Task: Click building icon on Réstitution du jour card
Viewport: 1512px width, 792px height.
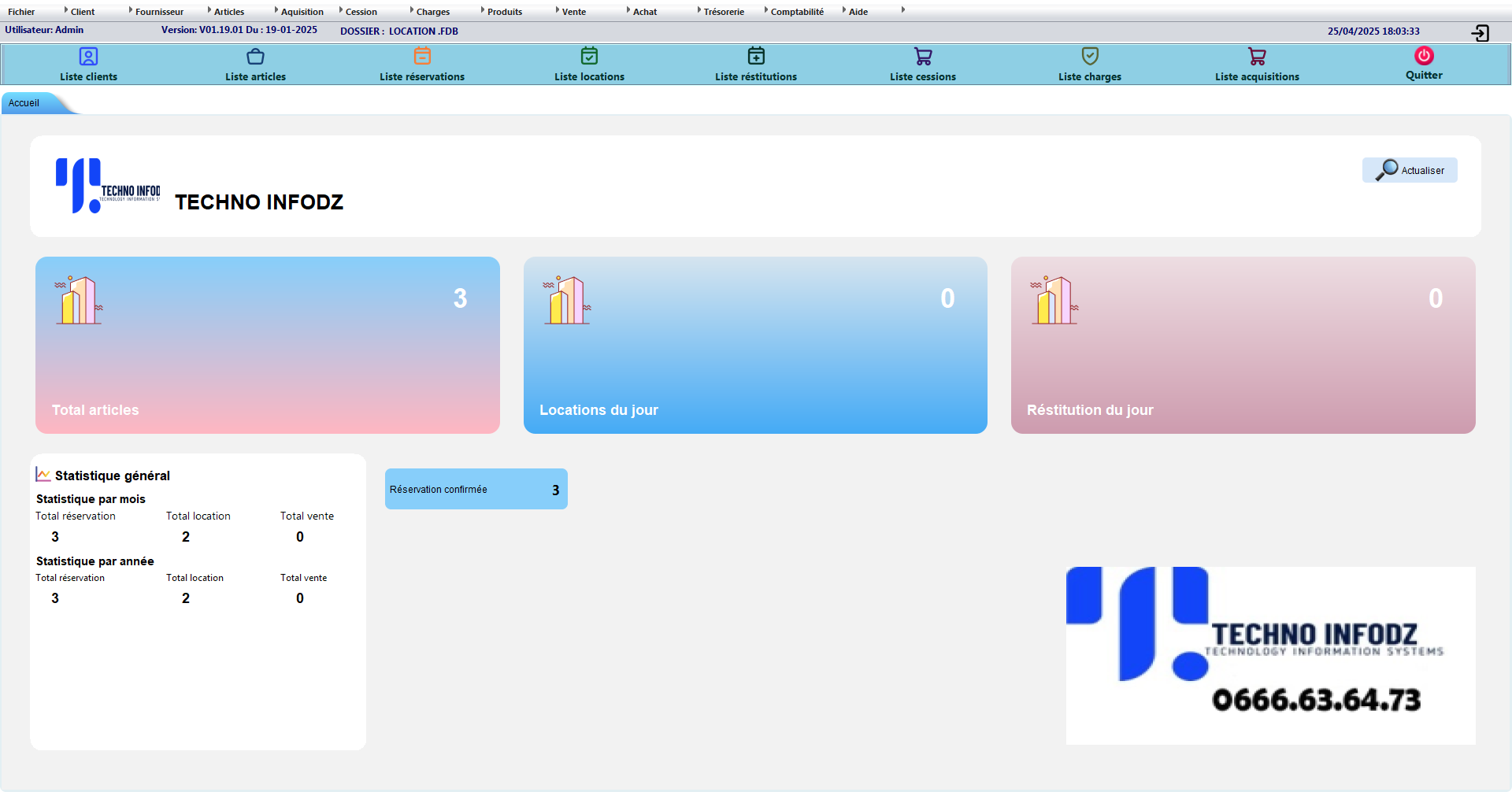Action: tap(1054, 300)
